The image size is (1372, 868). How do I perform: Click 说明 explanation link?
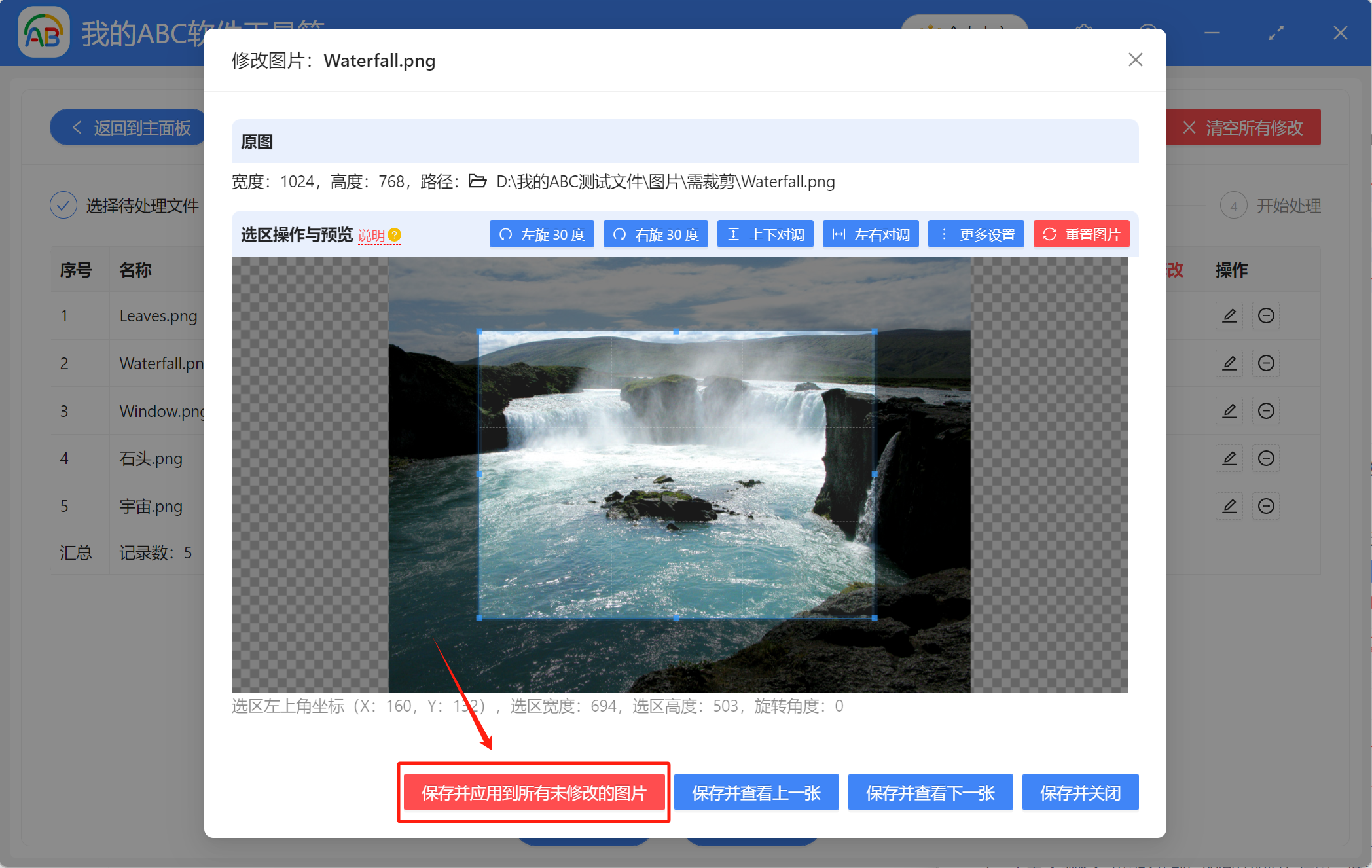[371, 236]
